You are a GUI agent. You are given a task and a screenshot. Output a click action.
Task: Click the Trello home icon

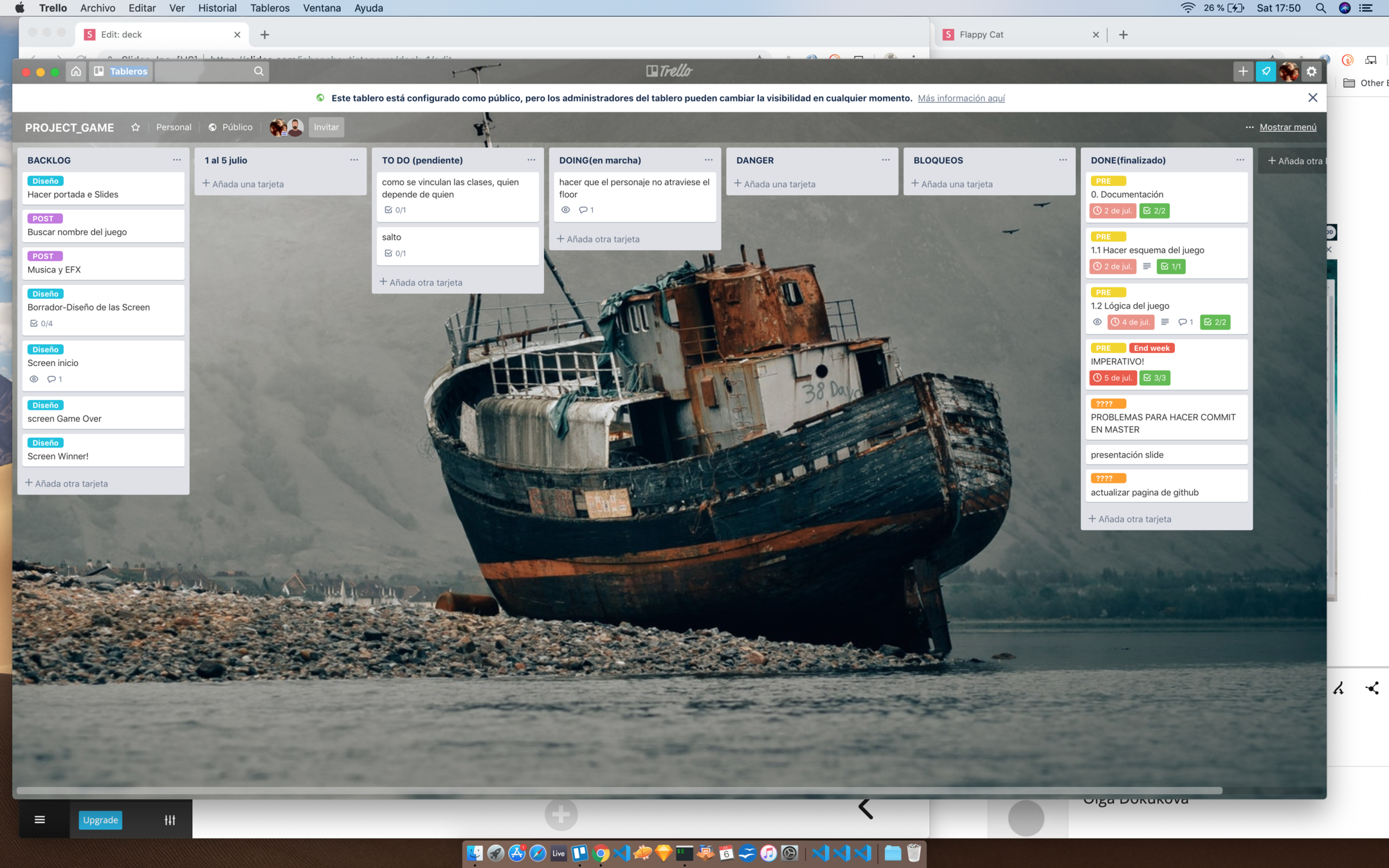pos(76,71)
